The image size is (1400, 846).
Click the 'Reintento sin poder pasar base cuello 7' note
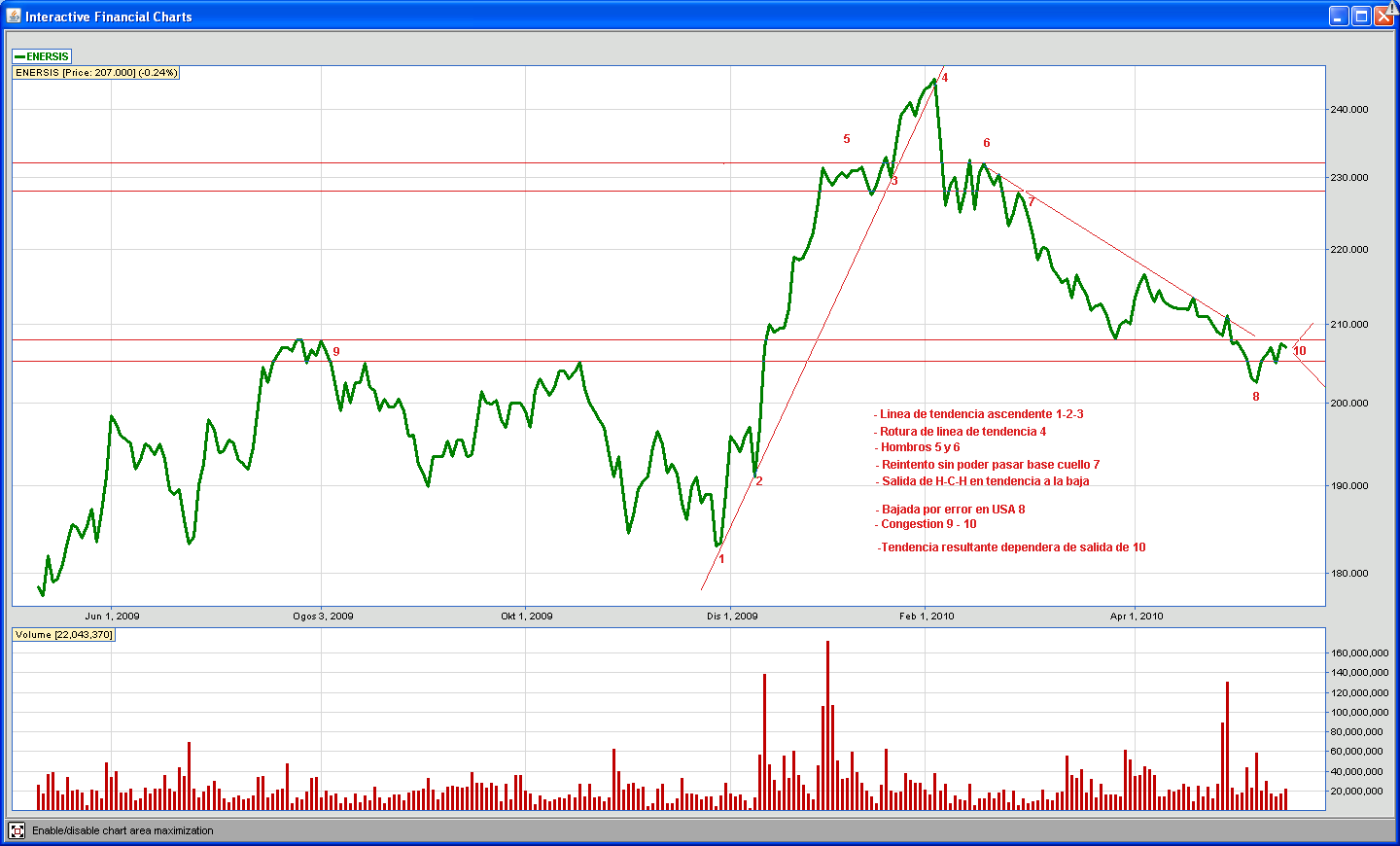988,465
